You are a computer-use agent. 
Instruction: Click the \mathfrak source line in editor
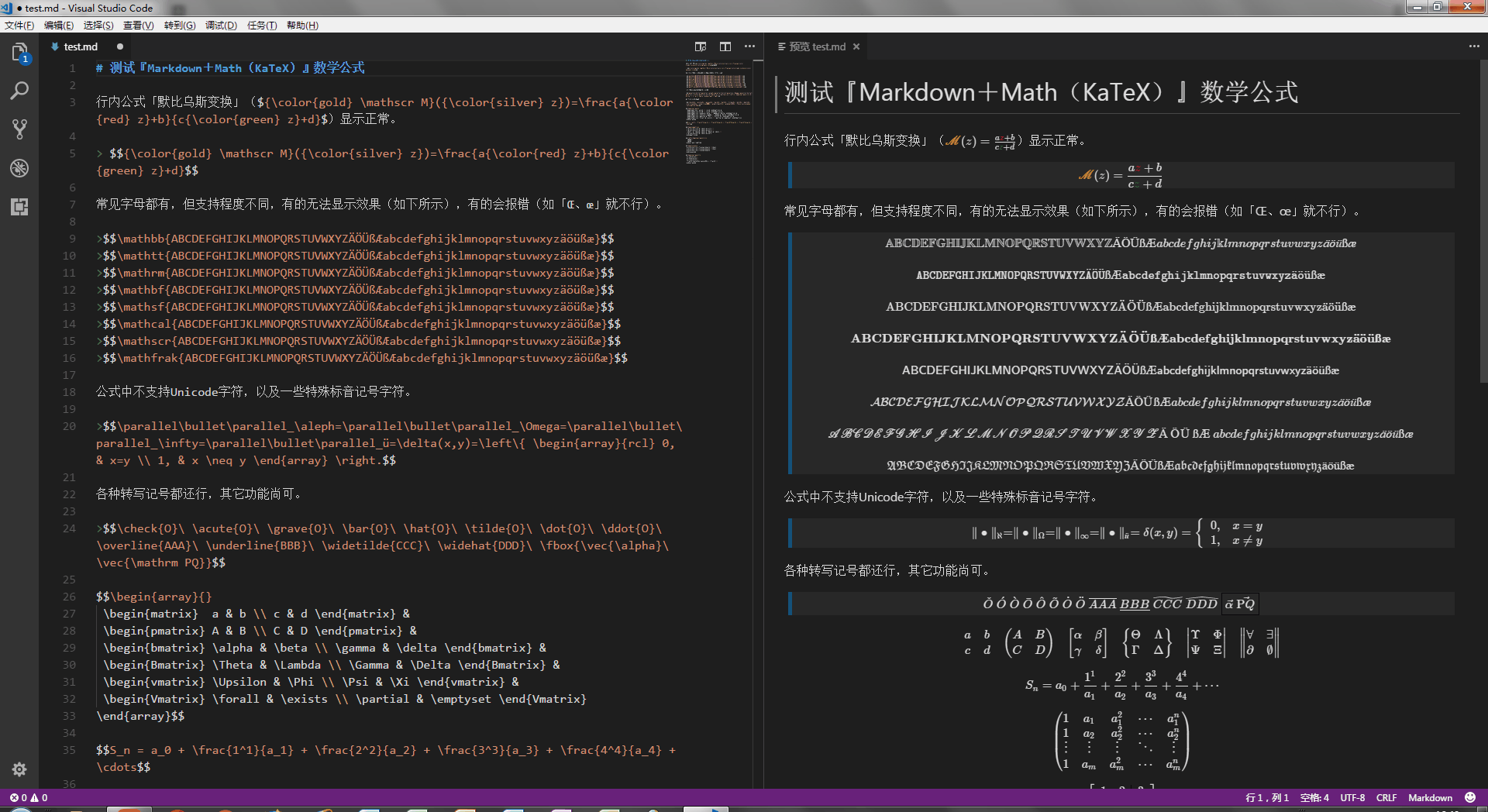[x=362, y=358]
